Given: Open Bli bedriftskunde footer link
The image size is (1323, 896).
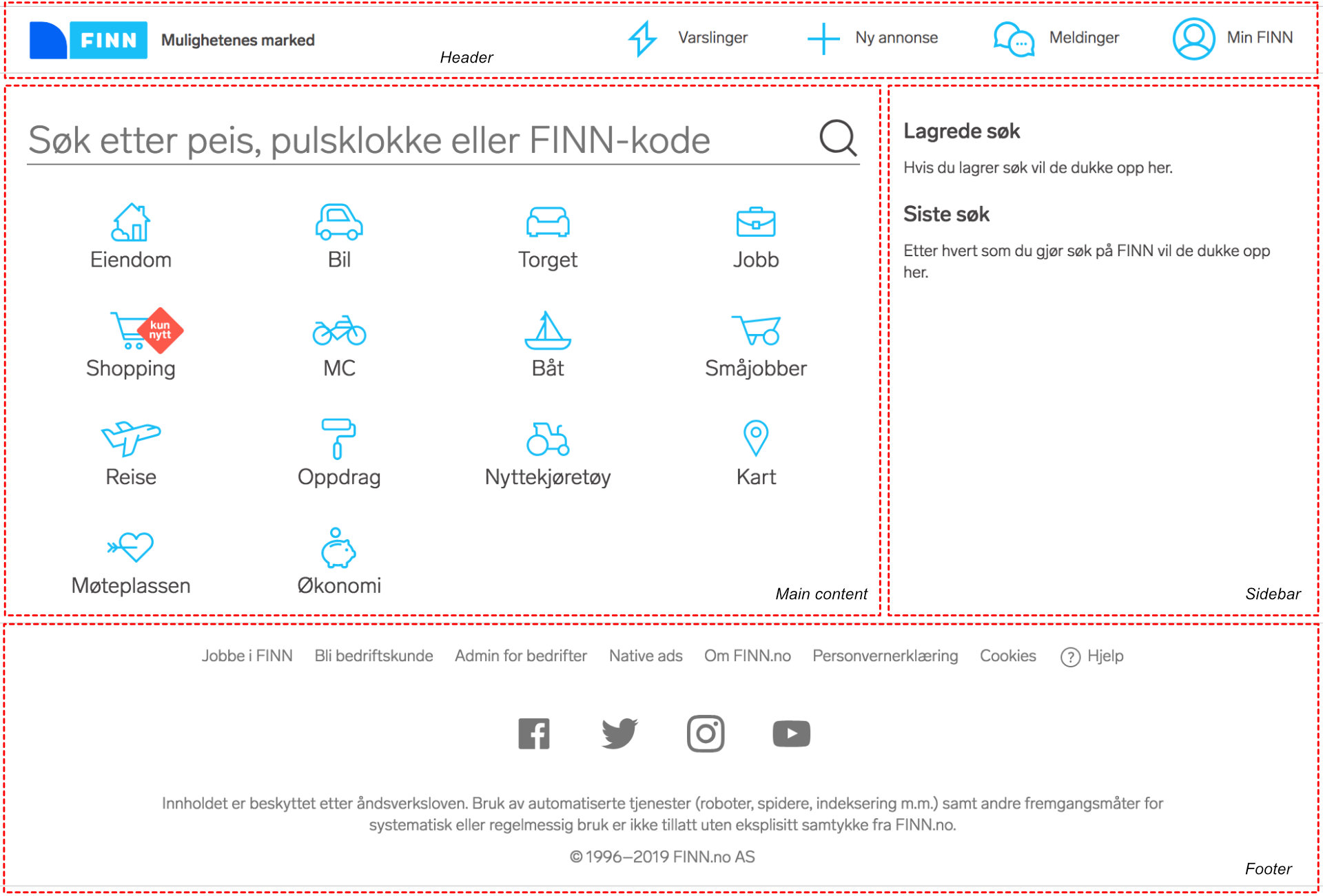Looking at the screenshot, I should click(x=374, y=656).
